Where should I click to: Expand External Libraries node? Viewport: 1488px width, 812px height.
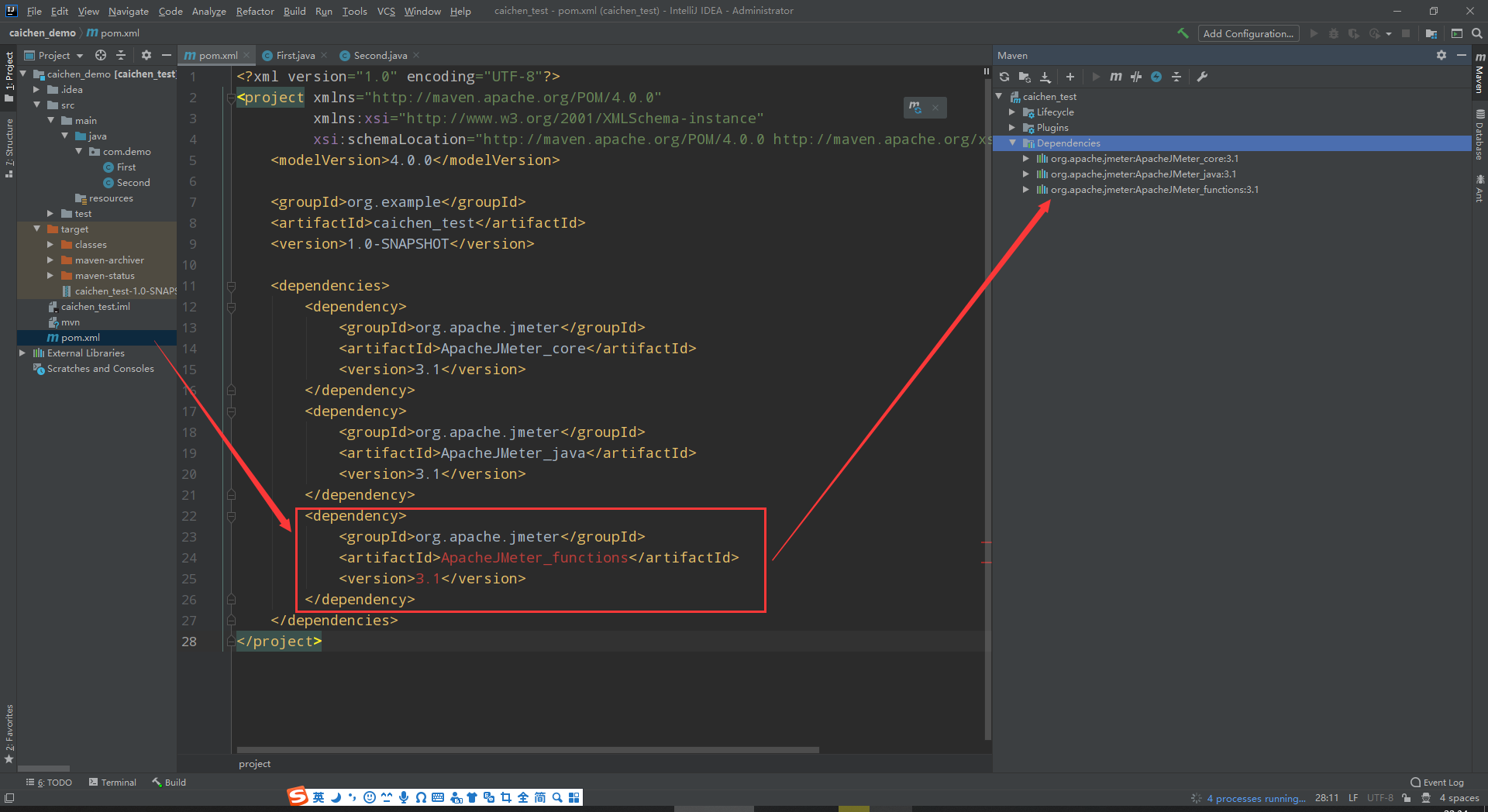22,353
